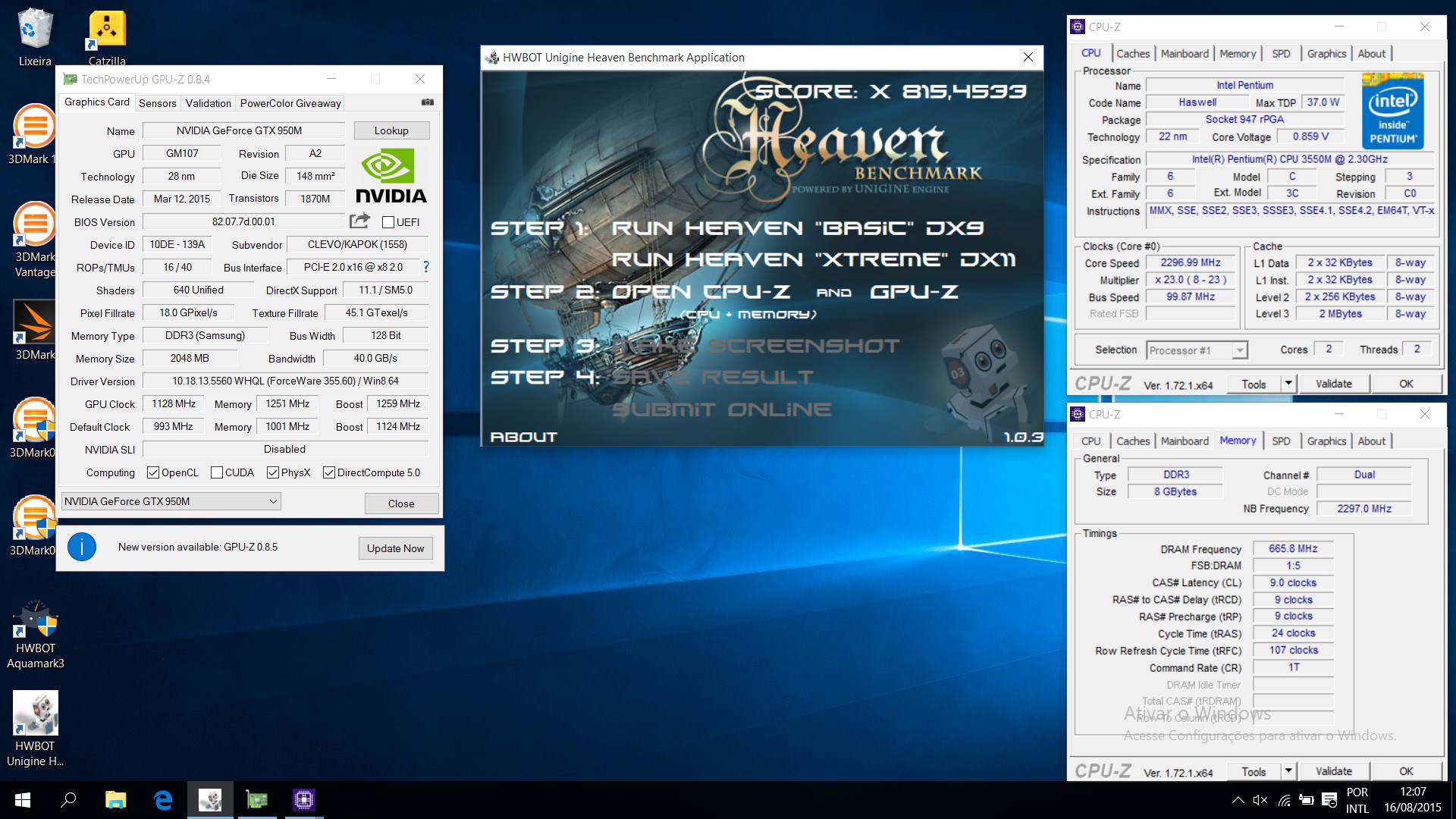This screenshot has width=1456, height=819.
Task: Click Validate in the top CPU-Z window
Action: point(1334,384)
